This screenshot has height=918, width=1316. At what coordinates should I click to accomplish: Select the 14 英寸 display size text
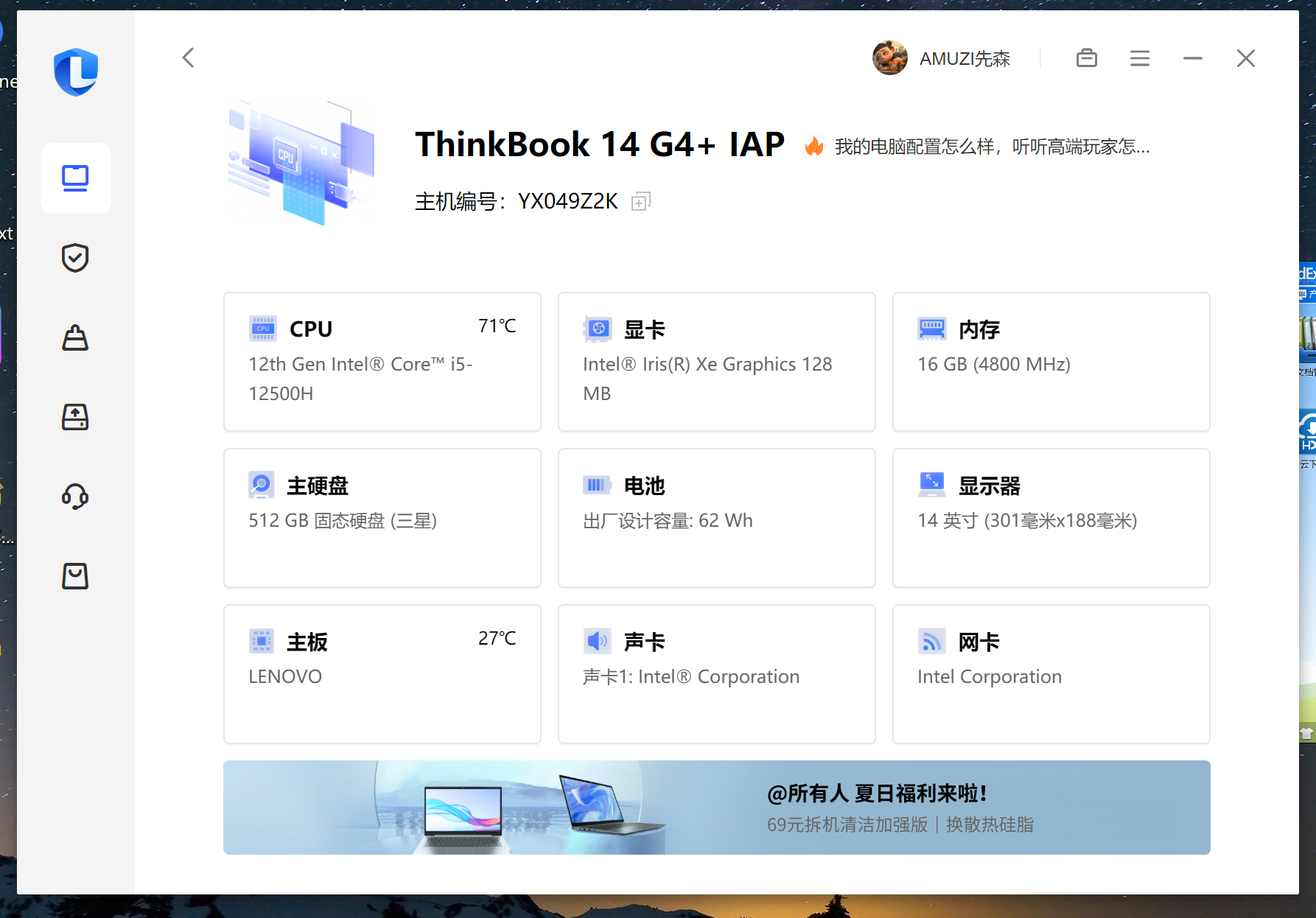pos(1027,521)
